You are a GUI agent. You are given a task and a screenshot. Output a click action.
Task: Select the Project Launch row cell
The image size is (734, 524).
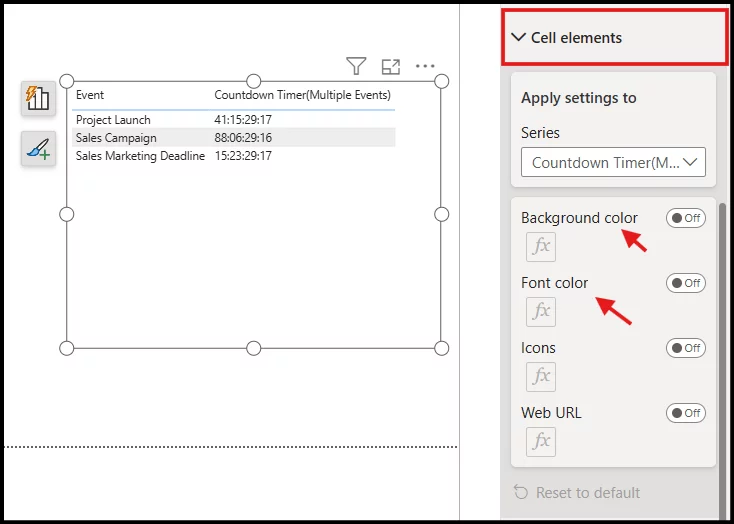[x=113, y=120]
